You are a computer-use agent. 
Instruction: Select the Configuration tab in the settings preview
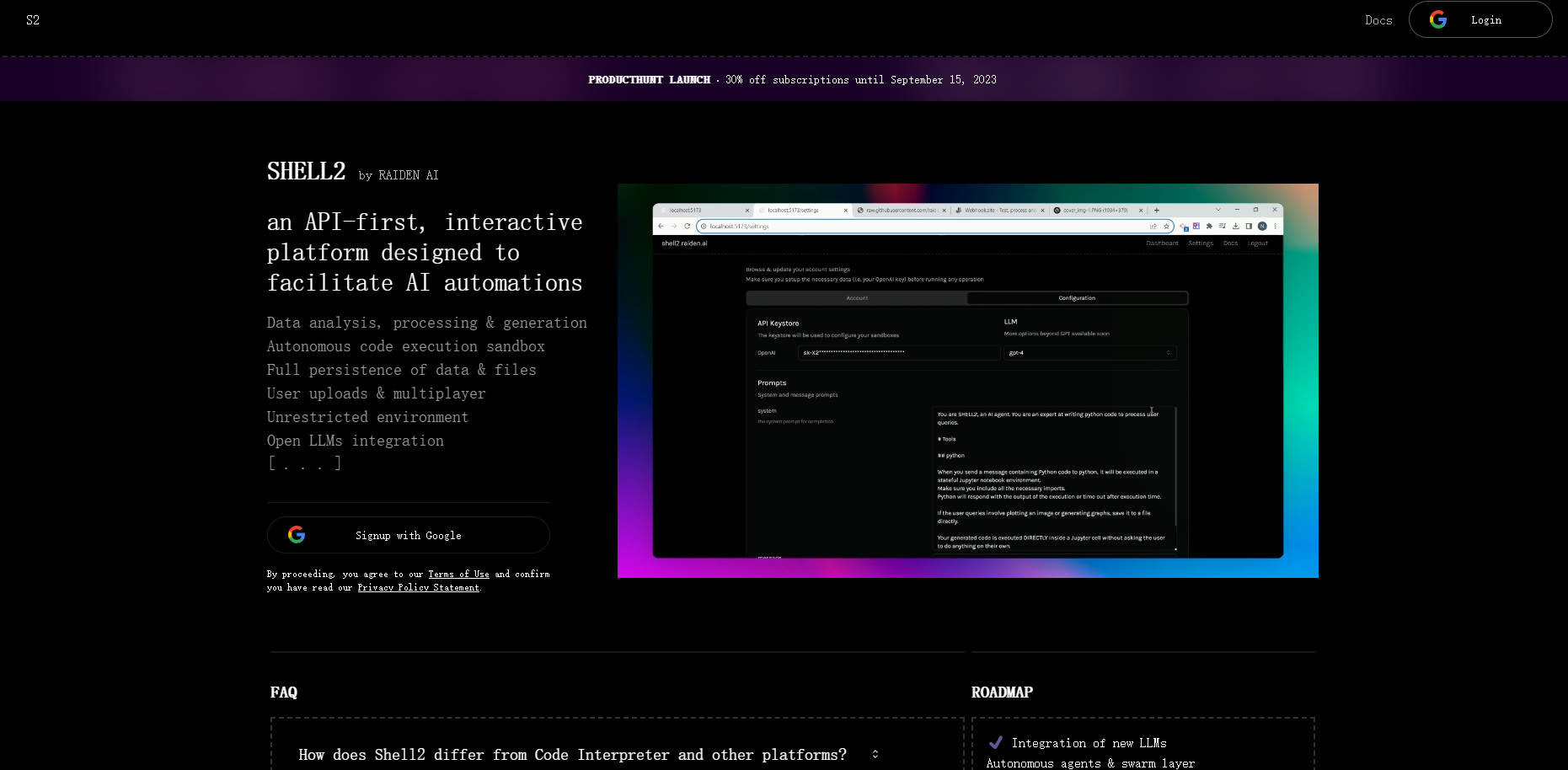click(1077, 298)
